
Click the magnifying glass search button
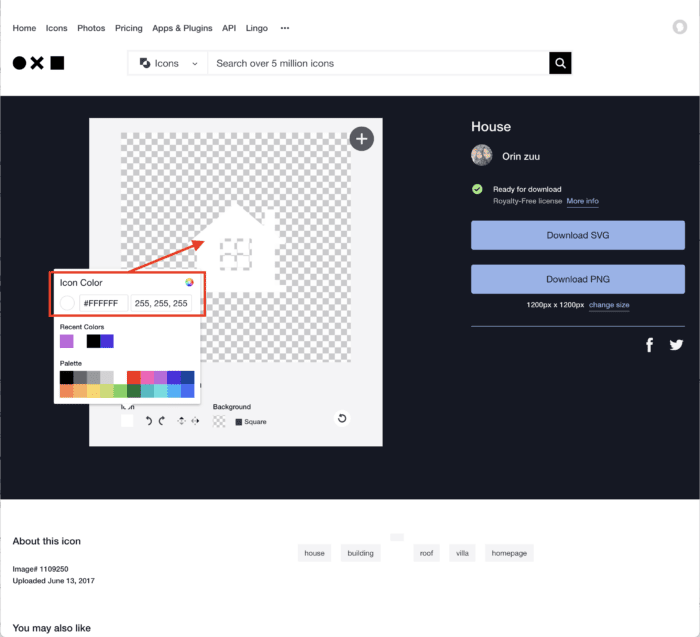[560, 63]
